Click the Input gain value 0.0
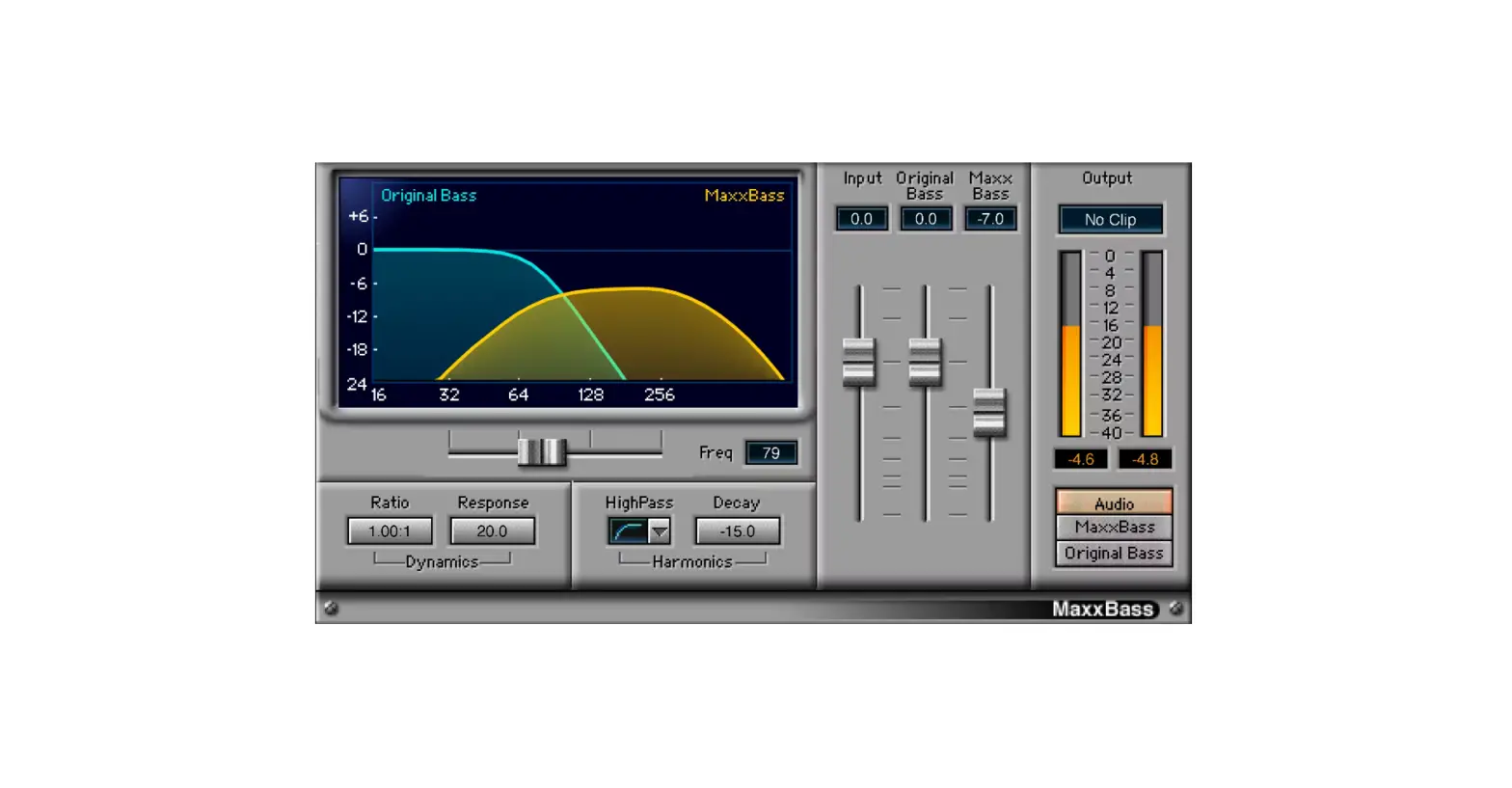 click(x=861, y=219)
